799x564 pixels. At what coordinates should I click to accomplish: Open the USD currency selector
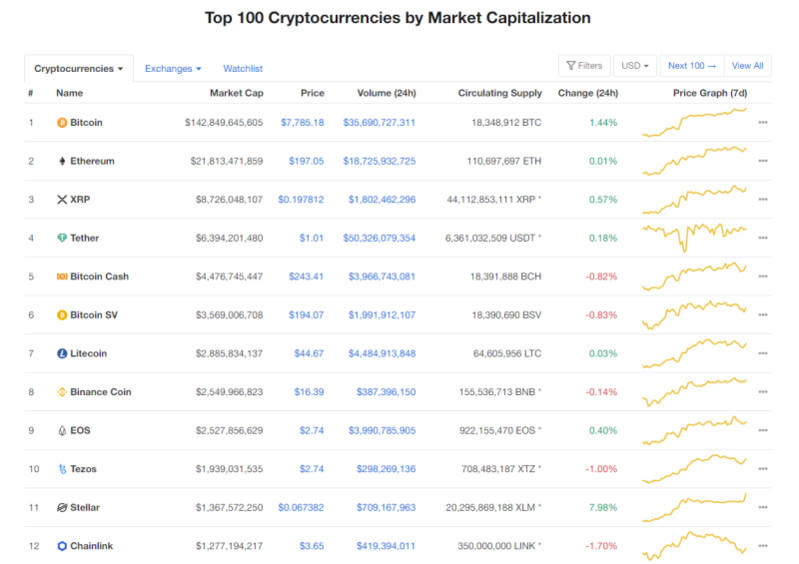tap(635, 66)
